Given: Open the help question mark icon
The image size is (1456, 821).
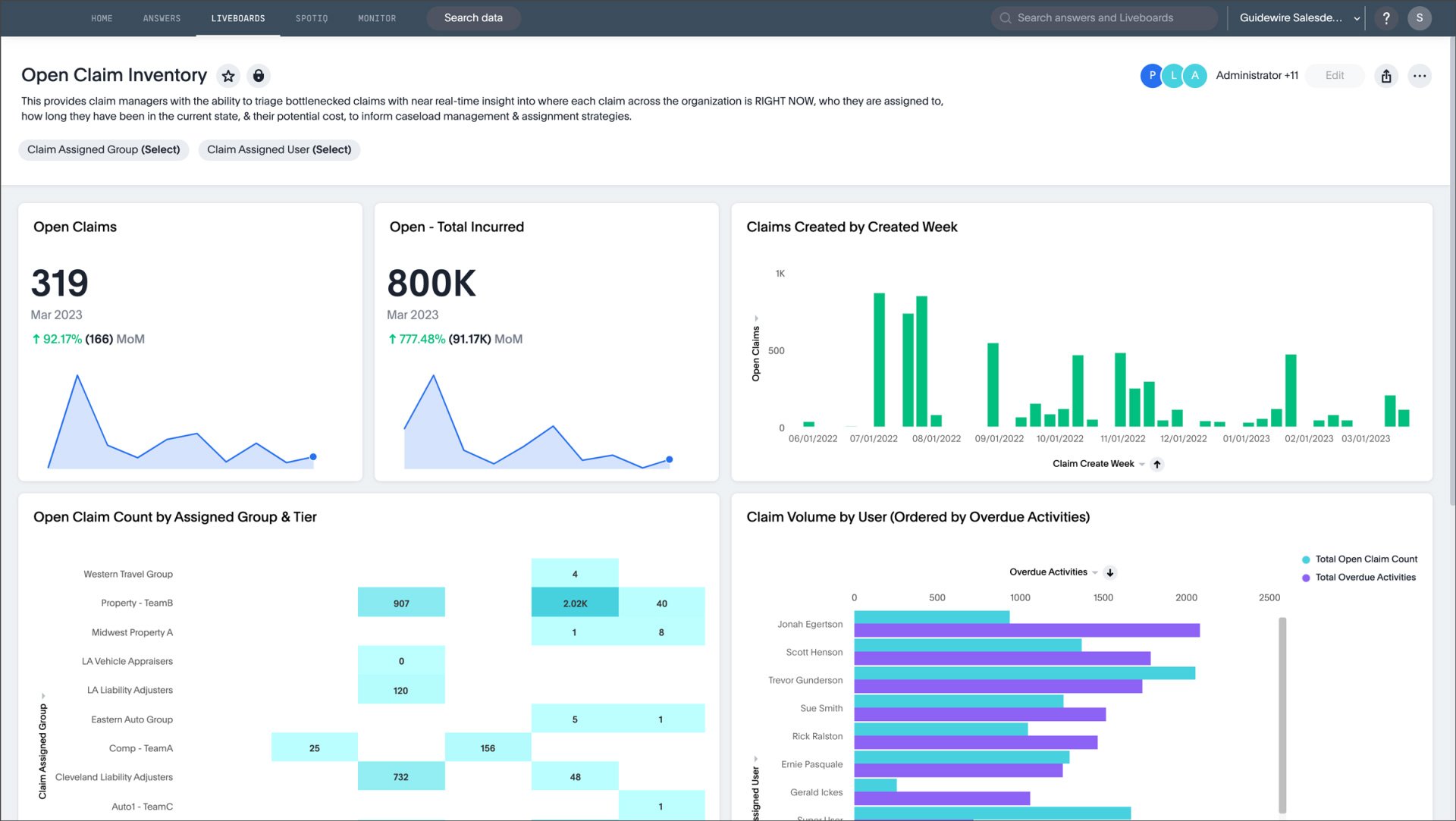Looking at the screenshot, I should click(1386, 18).
